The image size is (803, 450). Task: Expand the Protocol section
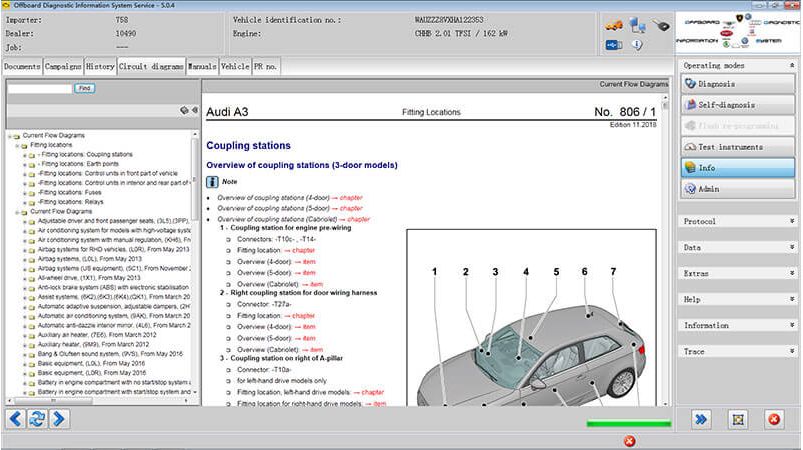click(737, 221)
